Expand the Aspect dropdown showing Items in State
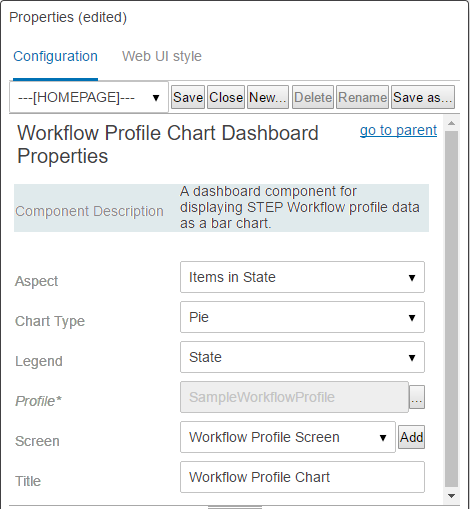The height and width of the screenshot is (509, 470). (x=302, y=277)
